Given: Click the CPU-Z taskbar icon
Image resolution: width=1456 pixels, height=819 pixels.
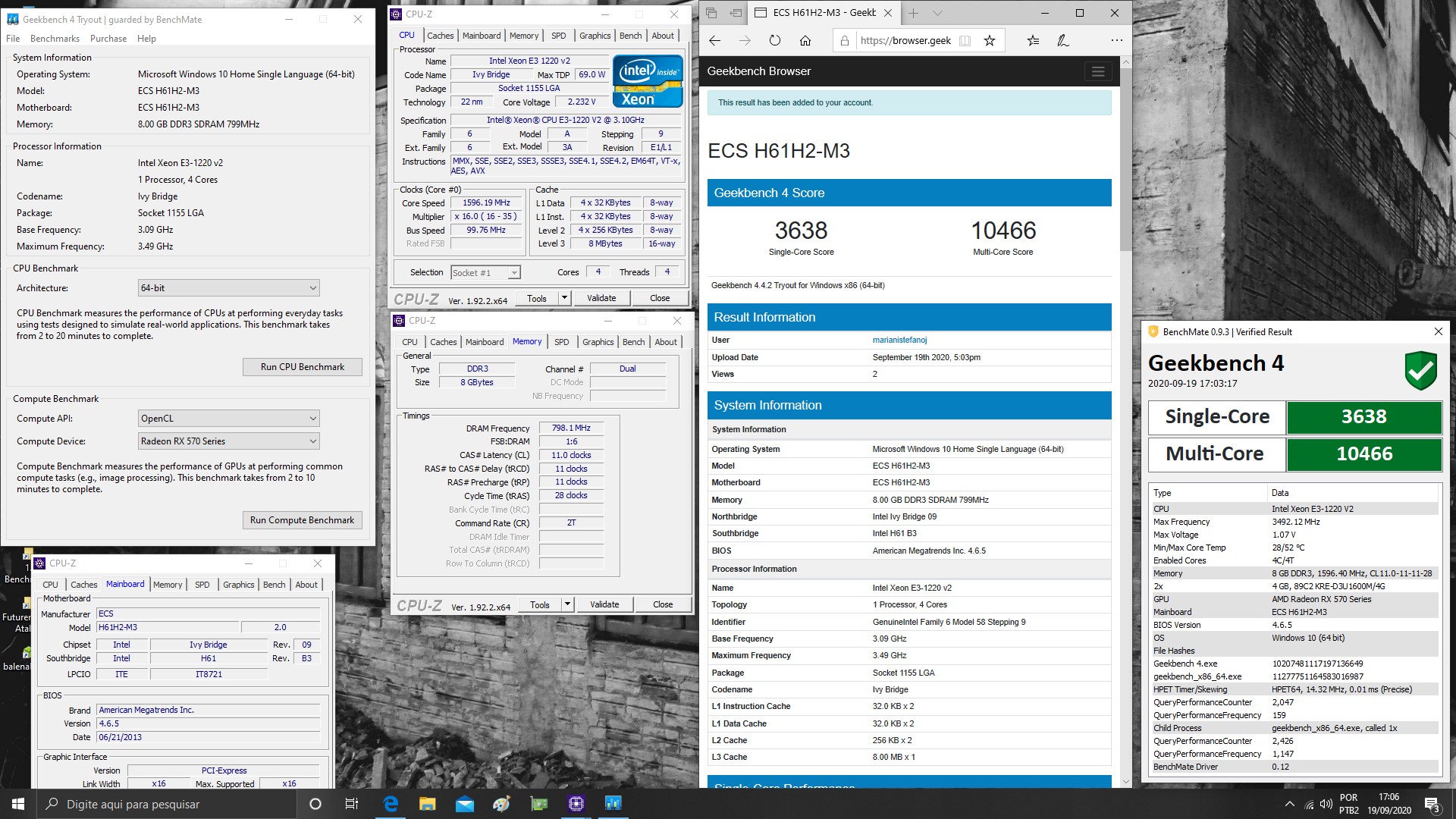Looking at the screenshot, I should pos(576,804).
